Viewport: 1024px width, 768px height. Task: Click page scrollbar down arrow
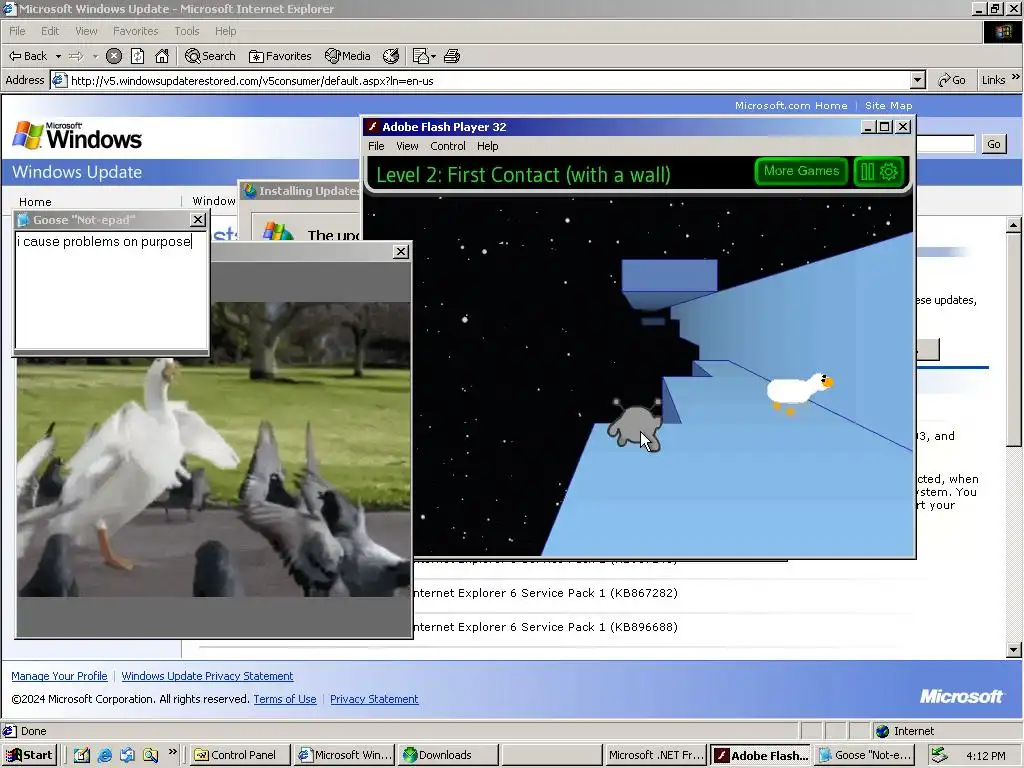pyautogui.click(x=1014, y=650)
